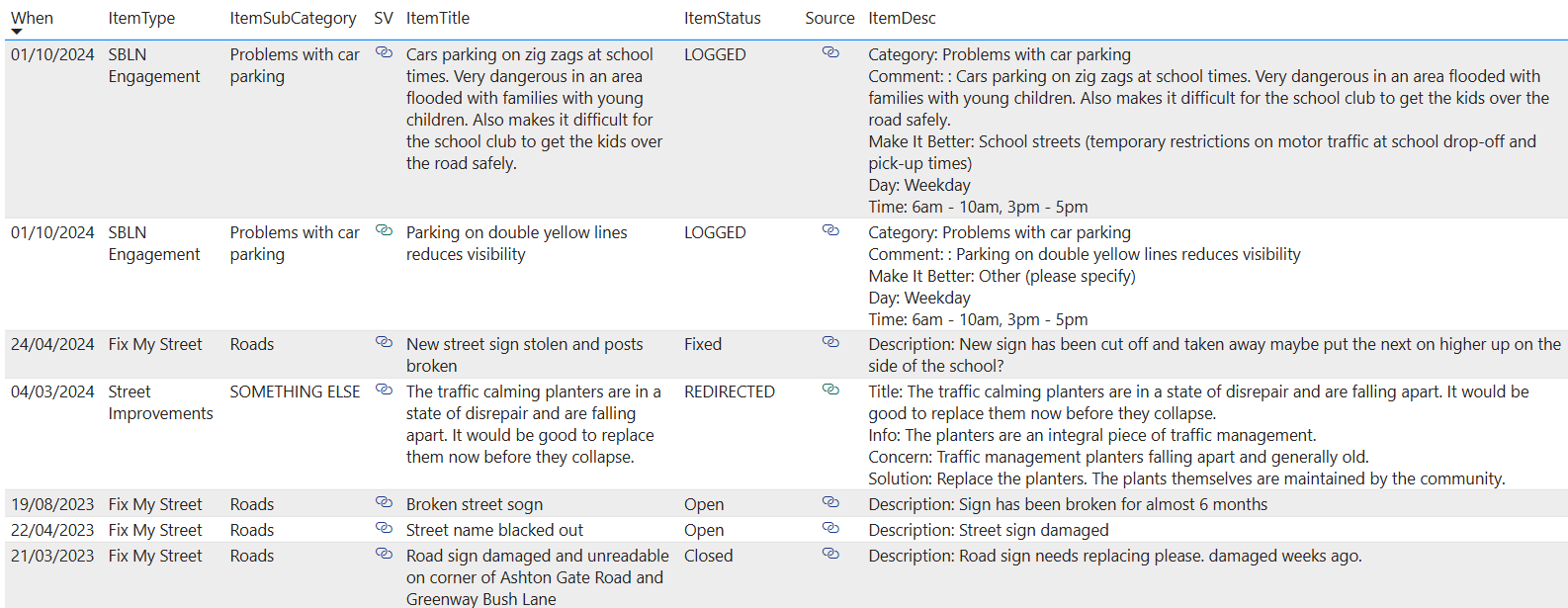Click the ItemDesc column header
The image size is (1568, 608).
click(x=901, y=18)
